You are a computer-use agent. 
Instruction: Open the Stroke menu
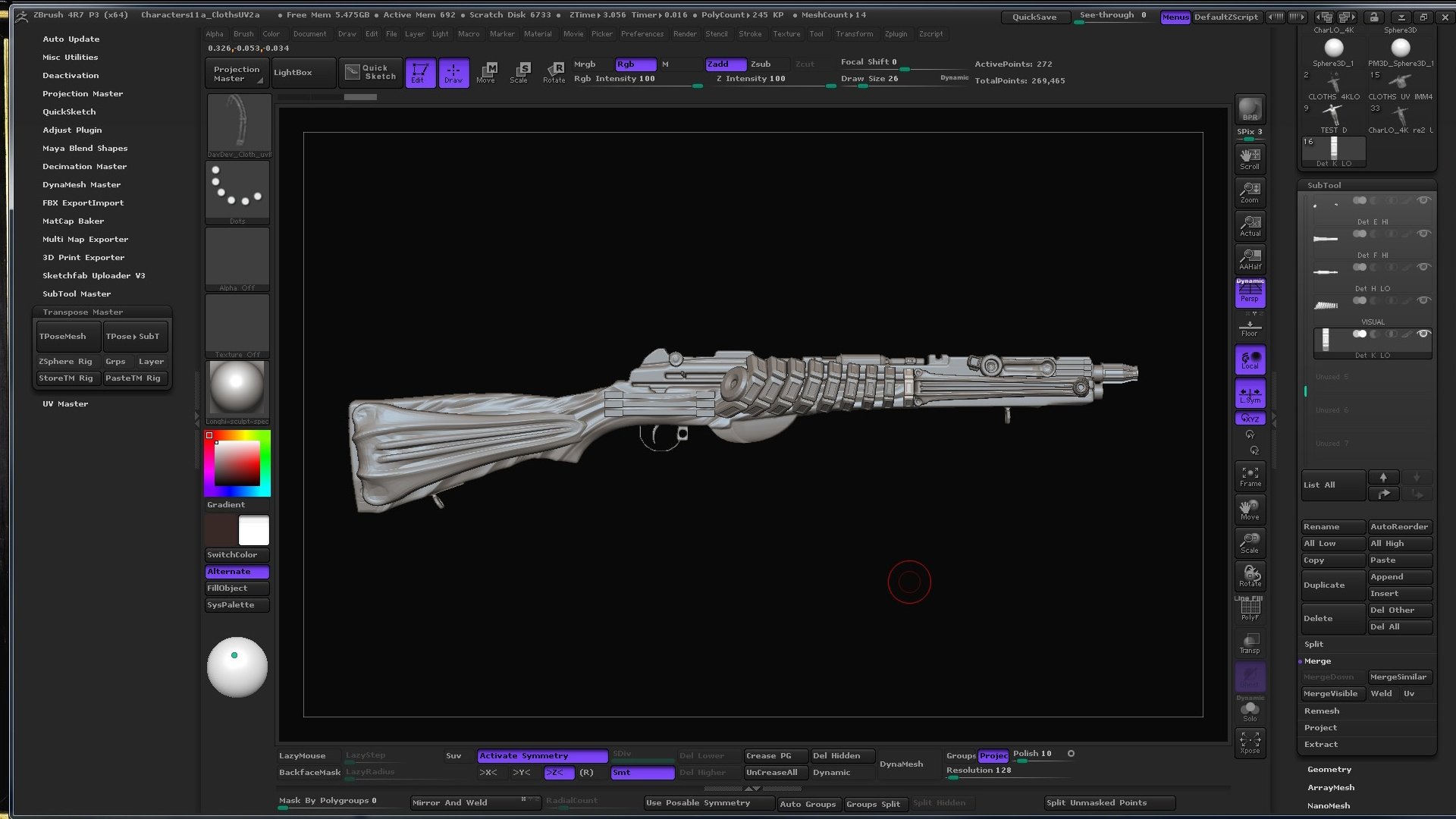click(750, 34)
